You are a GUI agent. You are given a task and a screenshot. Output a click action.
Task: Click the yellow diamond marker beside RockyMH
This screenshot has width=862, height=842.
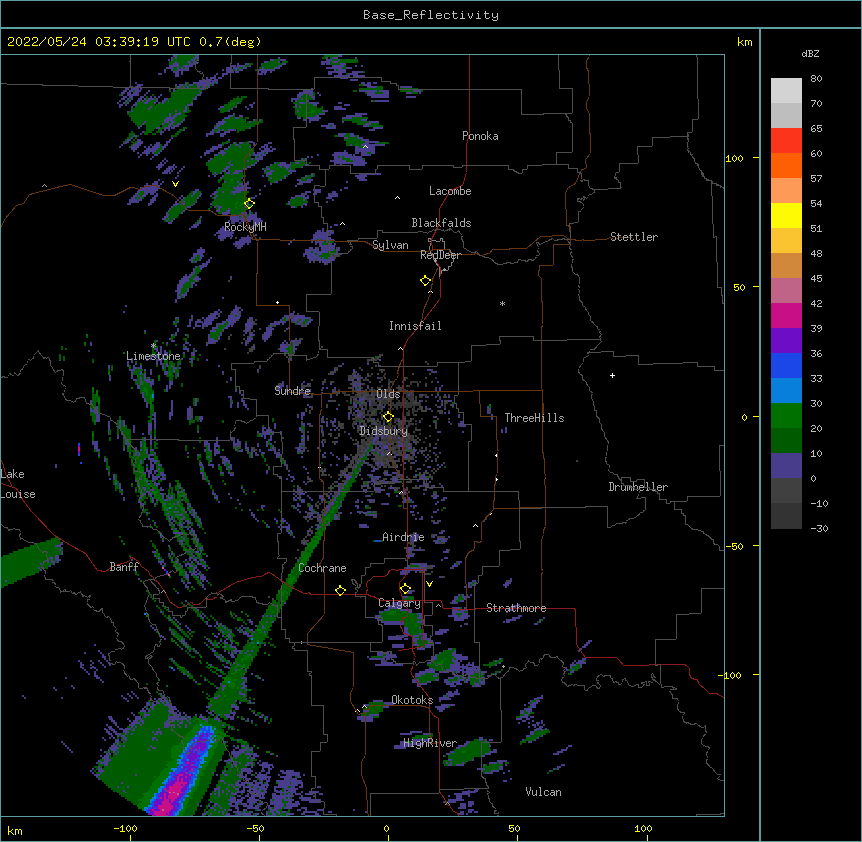click(x=249, y=204)
